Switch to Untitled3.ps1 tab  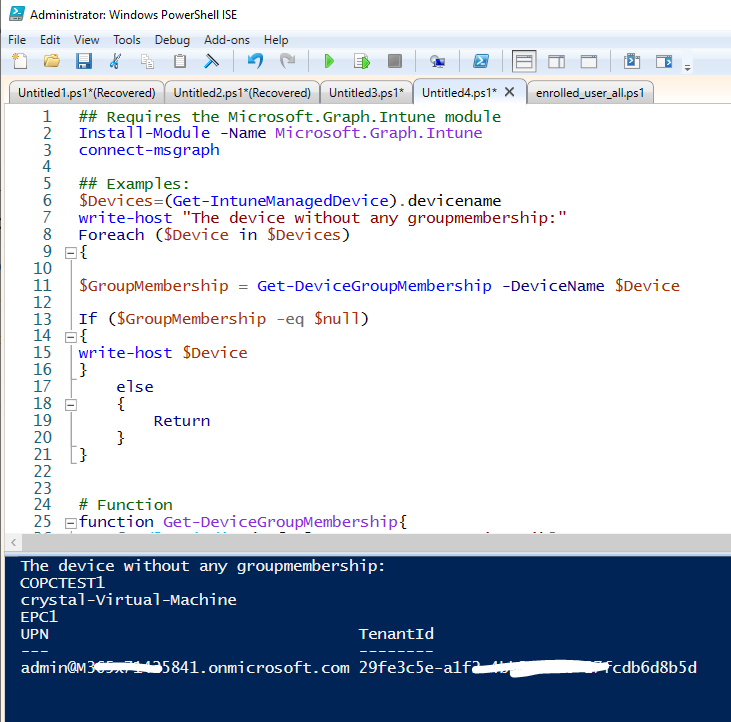(366, 93)
